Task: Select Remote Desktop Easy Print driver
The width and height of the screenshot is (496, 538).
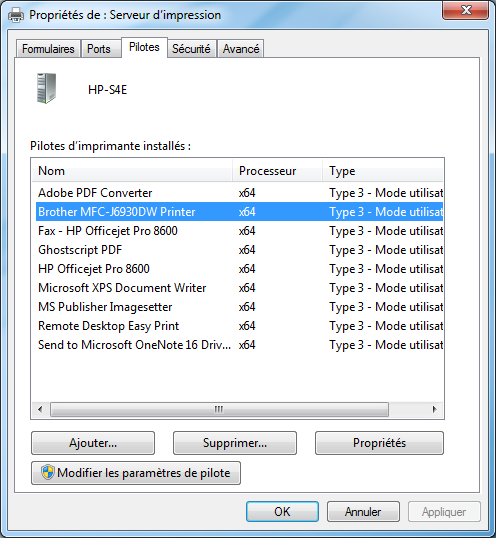Action: pos(239,326)
